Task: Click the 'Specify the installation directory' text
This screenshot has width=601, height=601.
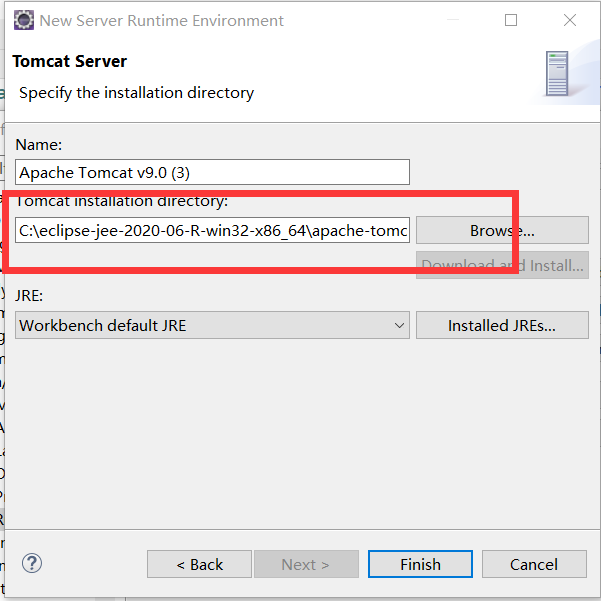Action: click(136, 93)
